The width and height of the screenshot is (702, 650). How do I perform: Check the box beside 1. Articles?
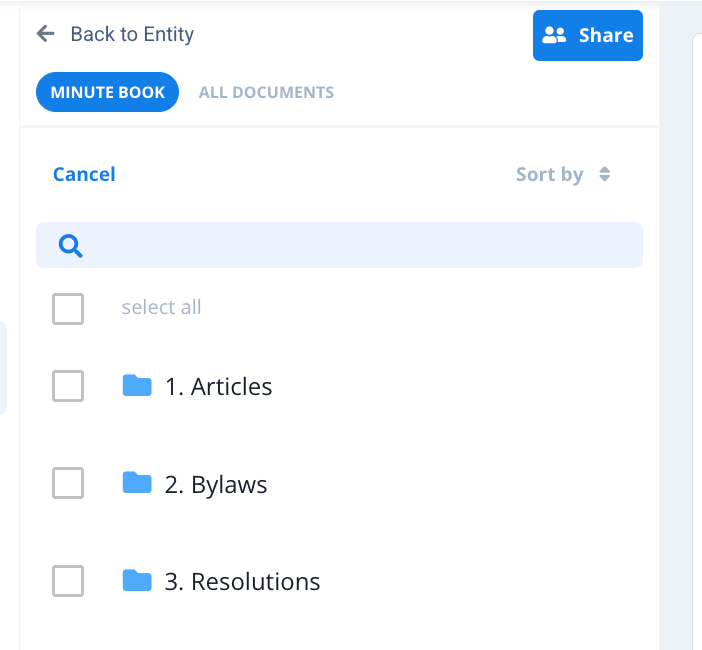68,386
